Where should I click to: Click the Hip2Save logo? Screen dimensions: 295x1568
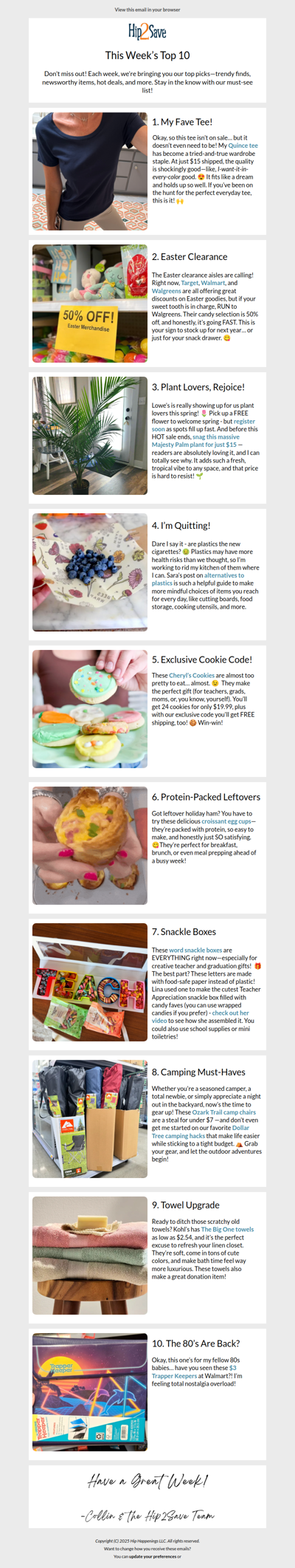[x=147, y=31]
